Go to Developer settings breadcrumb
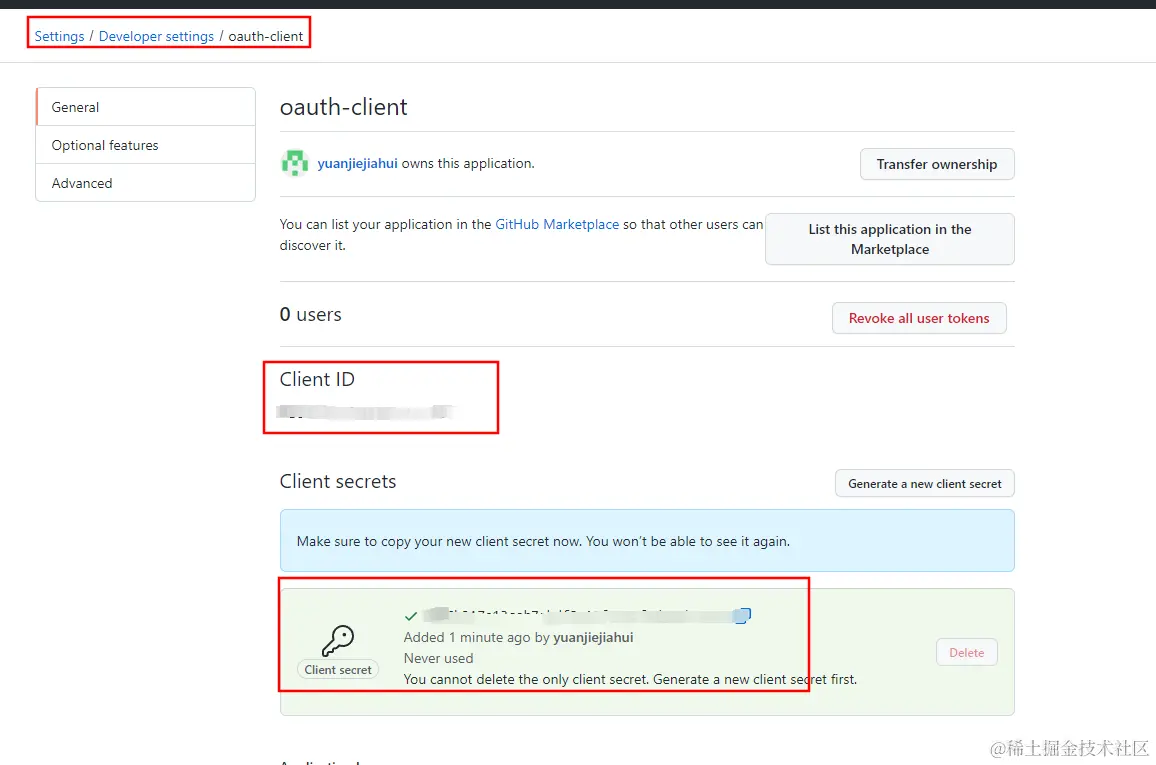The image size is (1156, 765). 156,36
